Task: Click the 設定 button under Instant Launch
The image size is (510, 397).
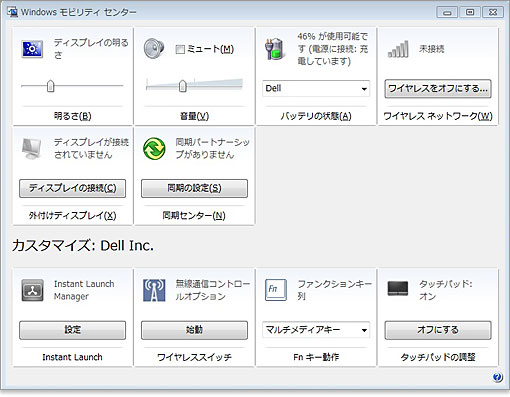Action: 72,330
